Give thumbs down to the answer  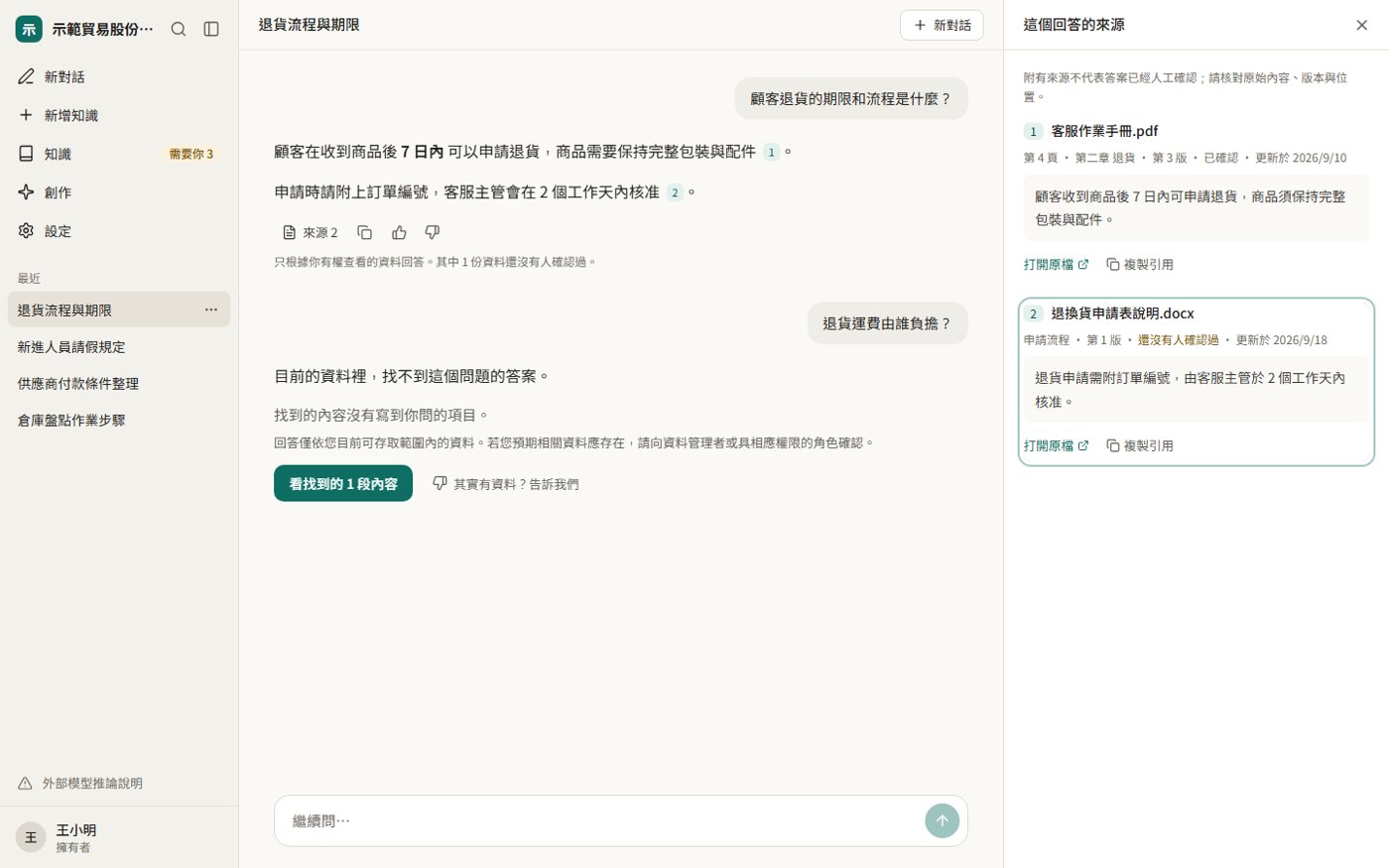[x=433, y=232]
